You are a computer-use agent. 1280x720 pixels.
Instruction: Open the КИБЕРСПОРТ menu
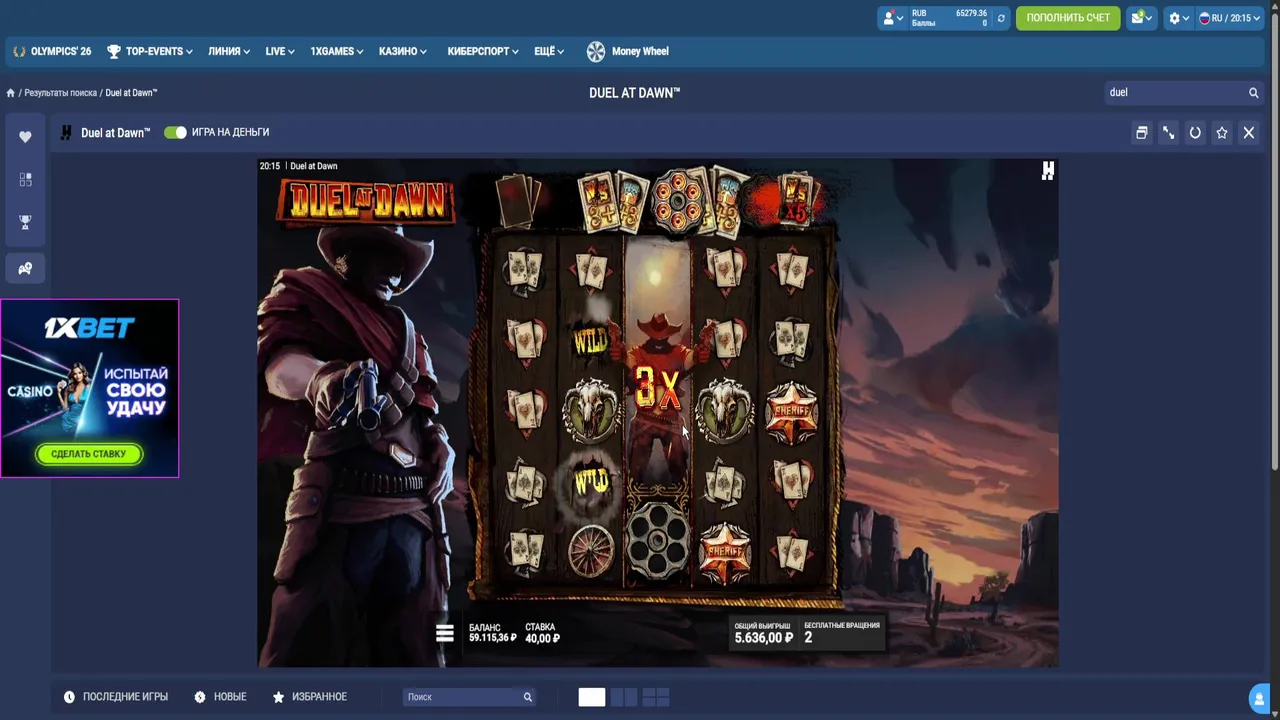point(483,51)
